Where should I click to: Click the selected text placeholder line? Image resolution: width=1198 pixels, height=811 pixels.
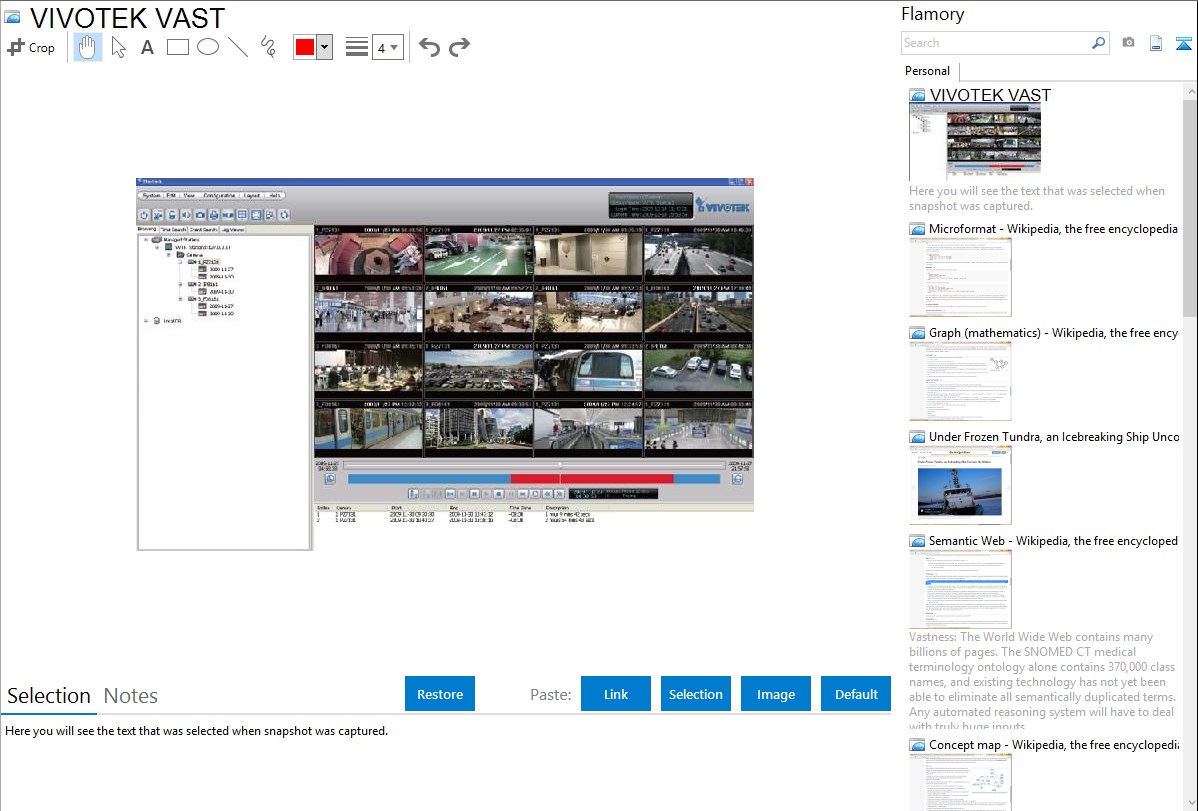(x=196, y=731)
